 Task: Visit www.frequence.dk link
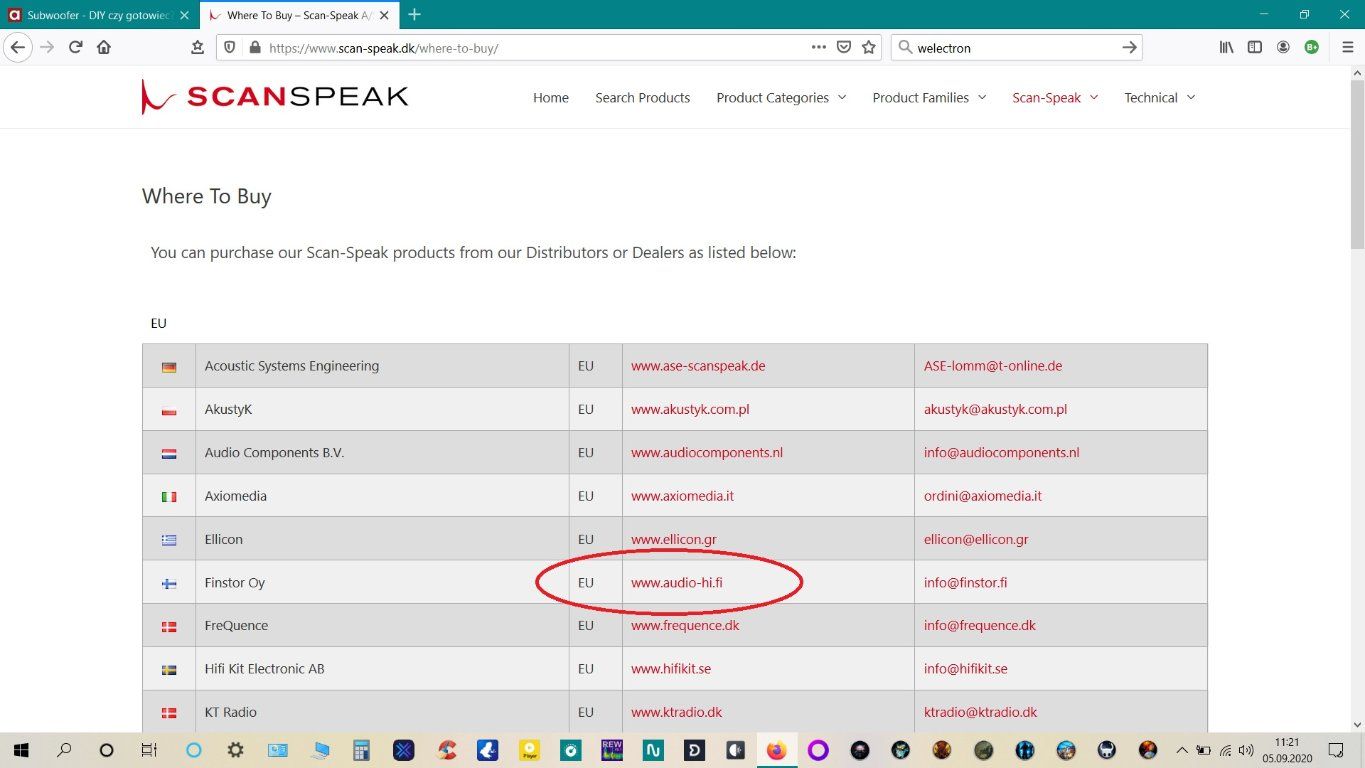pyautogui.click(x=685, y=625)
